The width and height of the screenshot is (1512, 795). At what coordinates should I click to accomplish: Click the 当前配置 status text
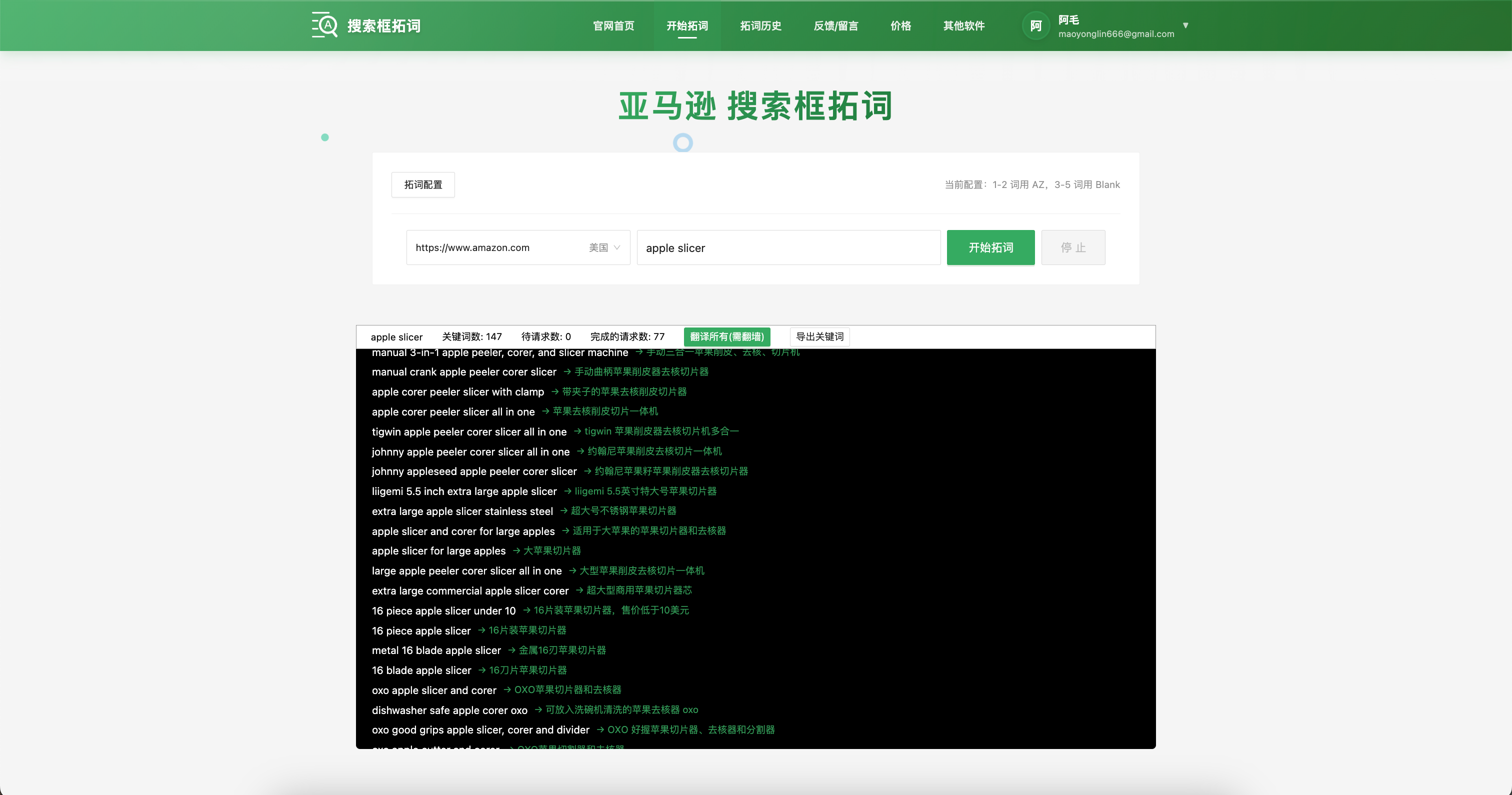pos(1032,184)
